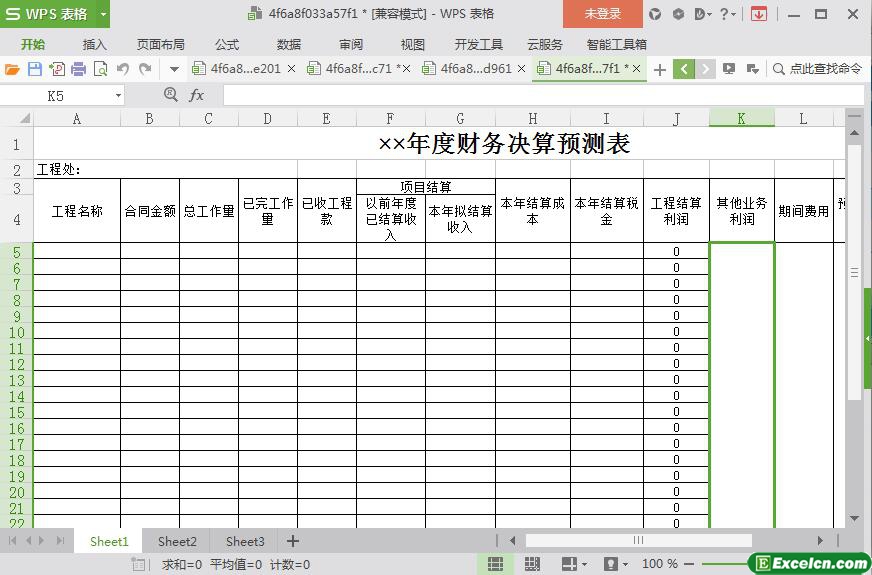Viewport: 872px width, 575px height.
Task: Click the red download icon in title bar
Action: pos(759,14)
